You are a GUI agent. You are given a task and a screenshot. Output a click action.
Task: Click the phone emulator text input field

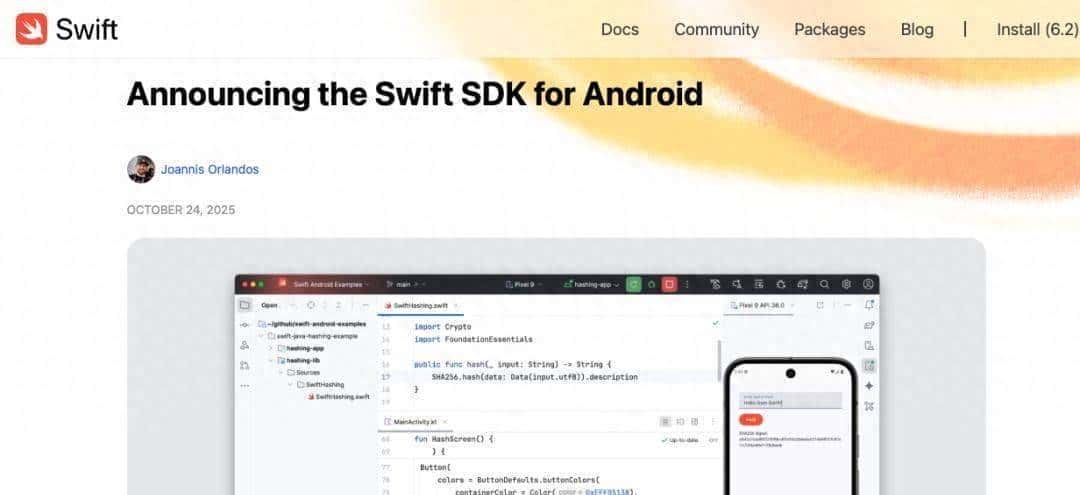pos(790,401)
